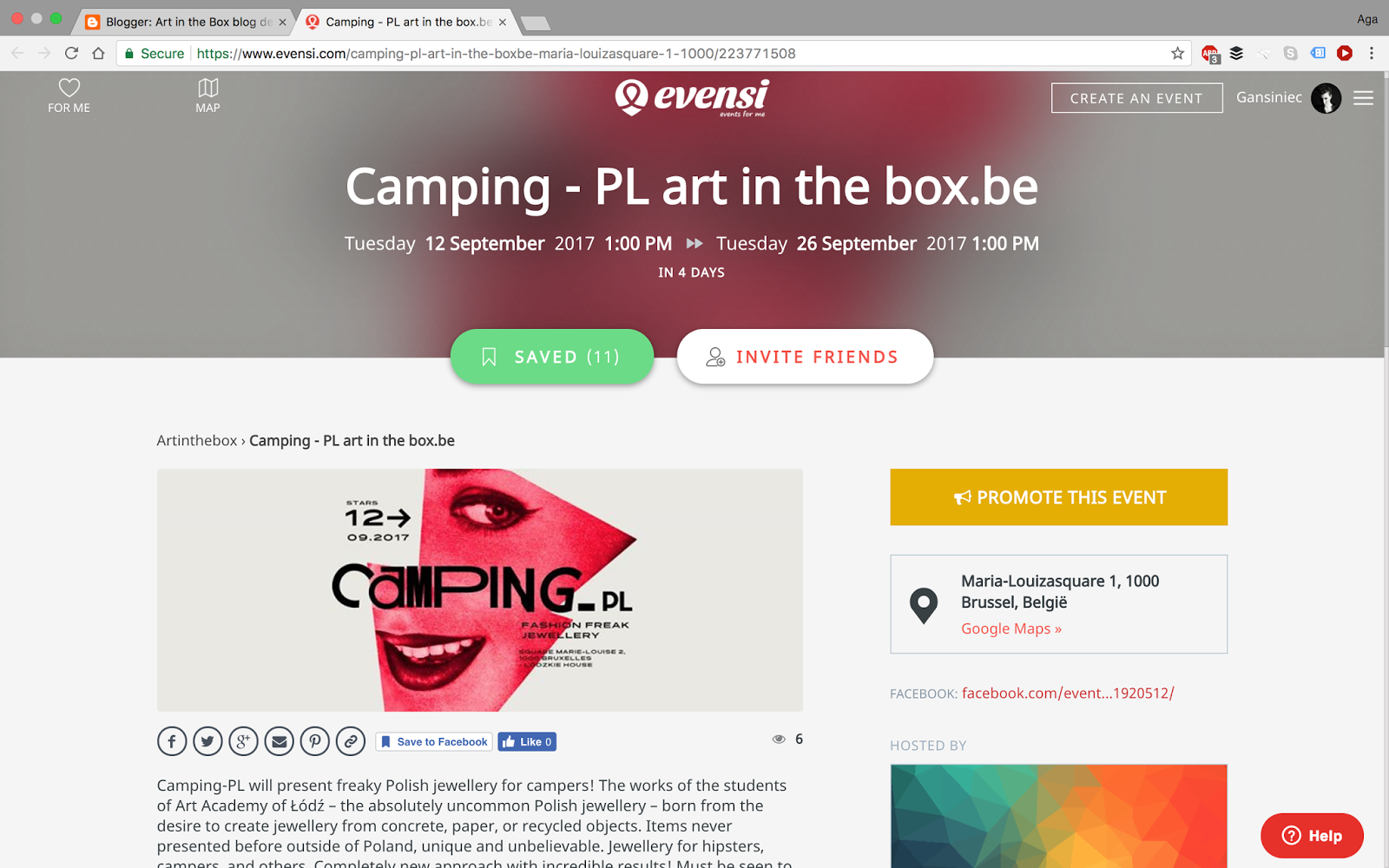Toggle the Saved (11) bookmark button

coord(552,357)
